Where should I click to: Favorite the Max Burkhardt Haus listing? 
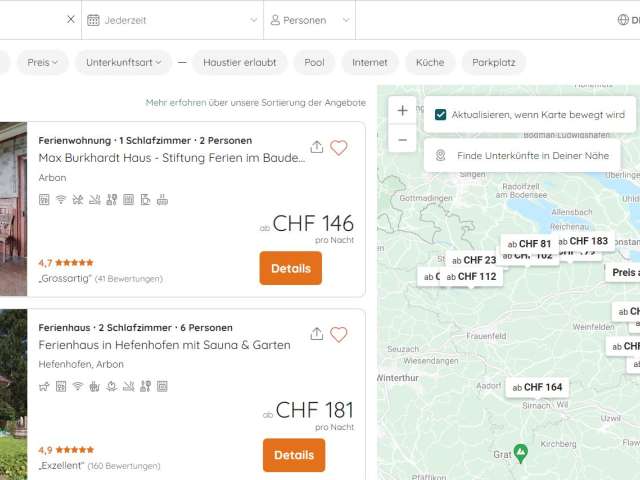coord(339,148)
